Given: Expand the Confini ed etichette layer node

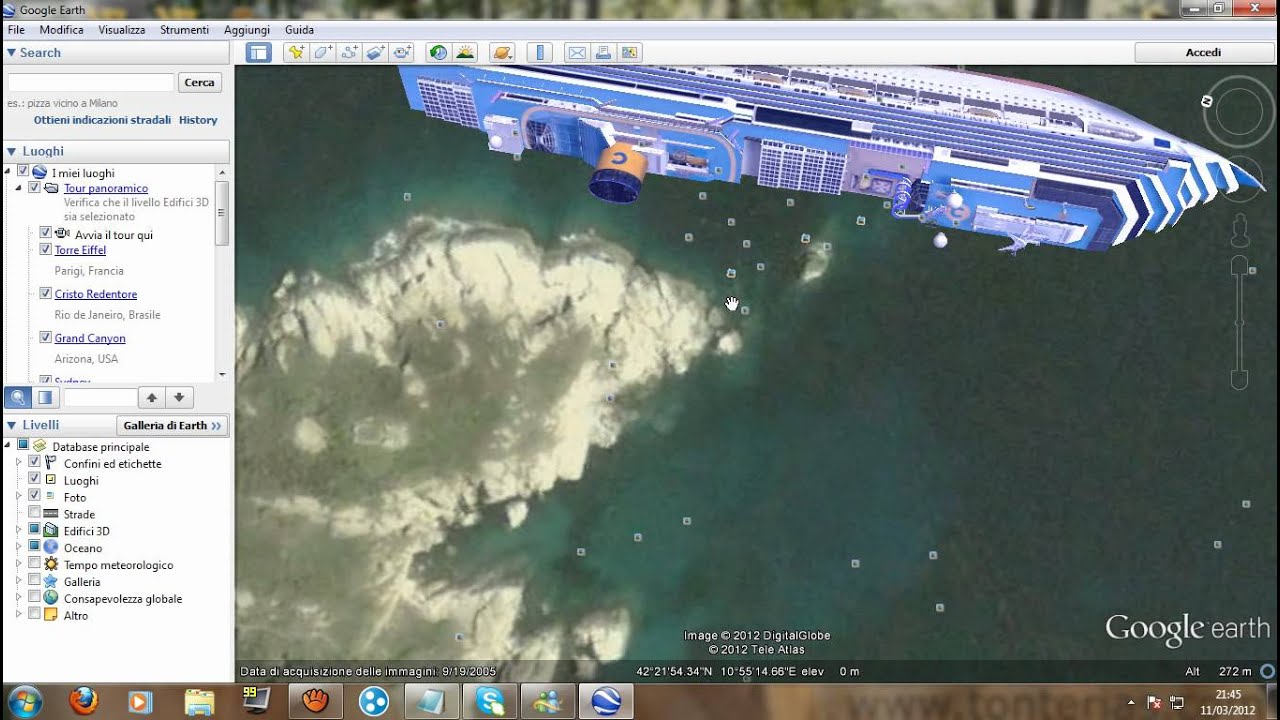Looking at the screenshot, I should point(19,463).
